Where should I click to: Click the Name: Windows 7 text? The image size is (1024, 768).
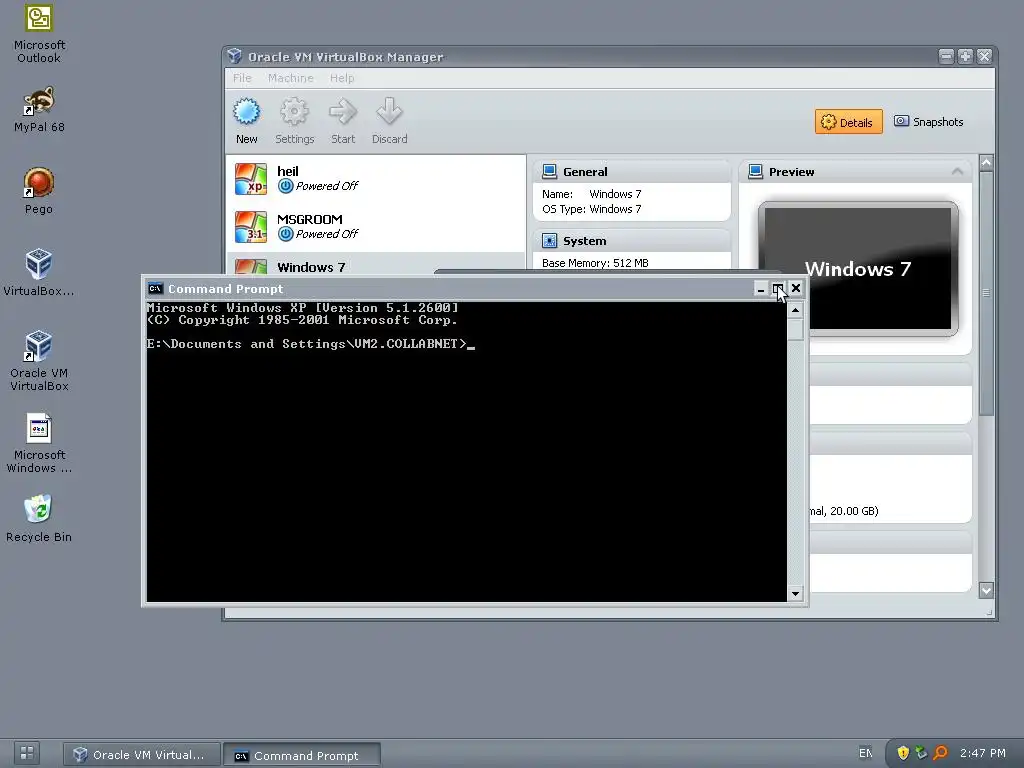[592, 194]
